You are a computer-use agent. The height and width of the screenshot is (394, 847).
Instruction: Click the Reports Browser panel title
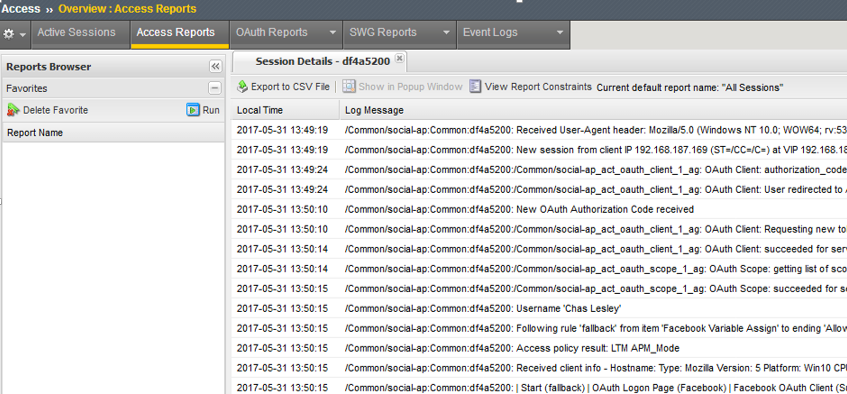(x=49, y=66)
